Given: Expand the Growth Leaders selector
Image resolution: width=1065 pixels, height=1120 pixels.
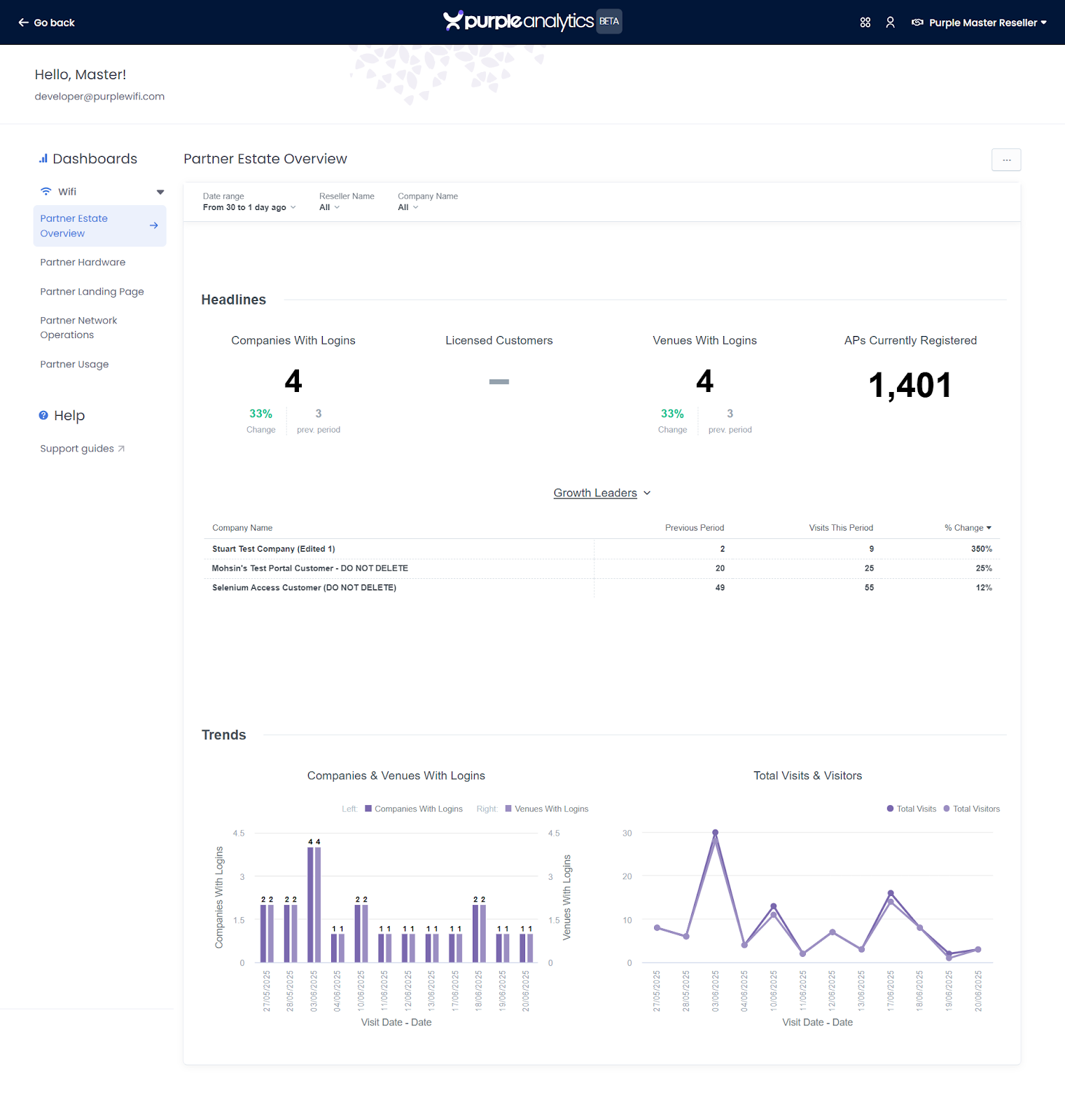Looking at the screenshot, I should (x=602, y=493).
